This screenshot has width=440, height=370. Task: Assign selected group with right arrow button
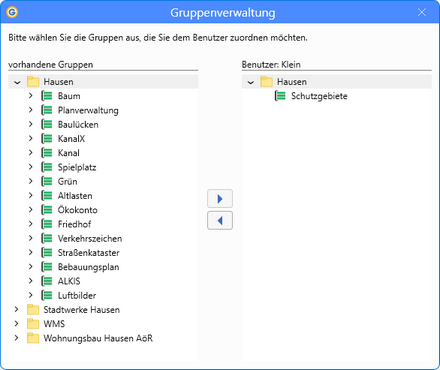point(220,199)
